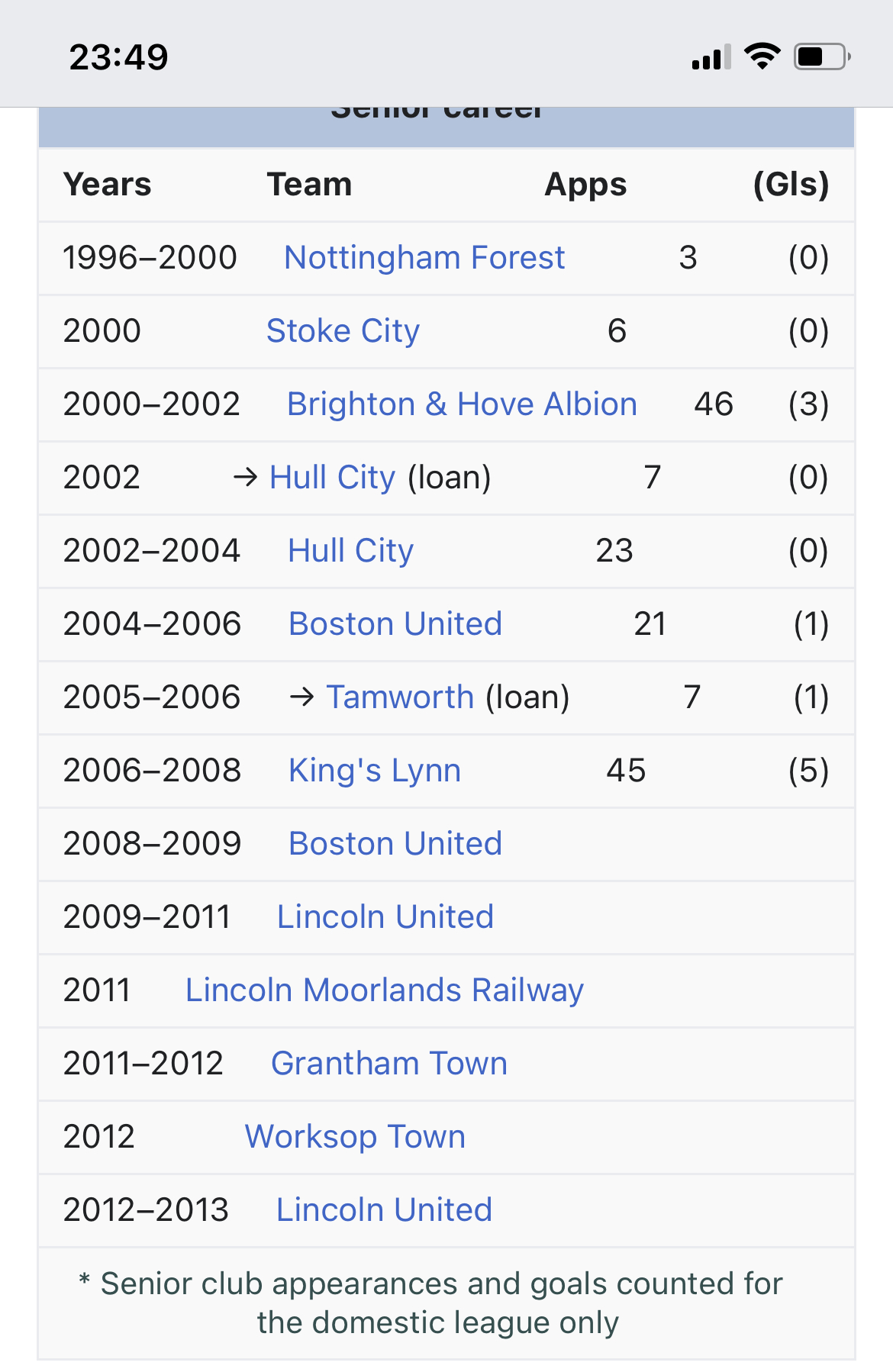The width and height of the screenshot is (893, 1372).
Task: Tap the cellular signal bars icon
Action: (x=711, y=57)
